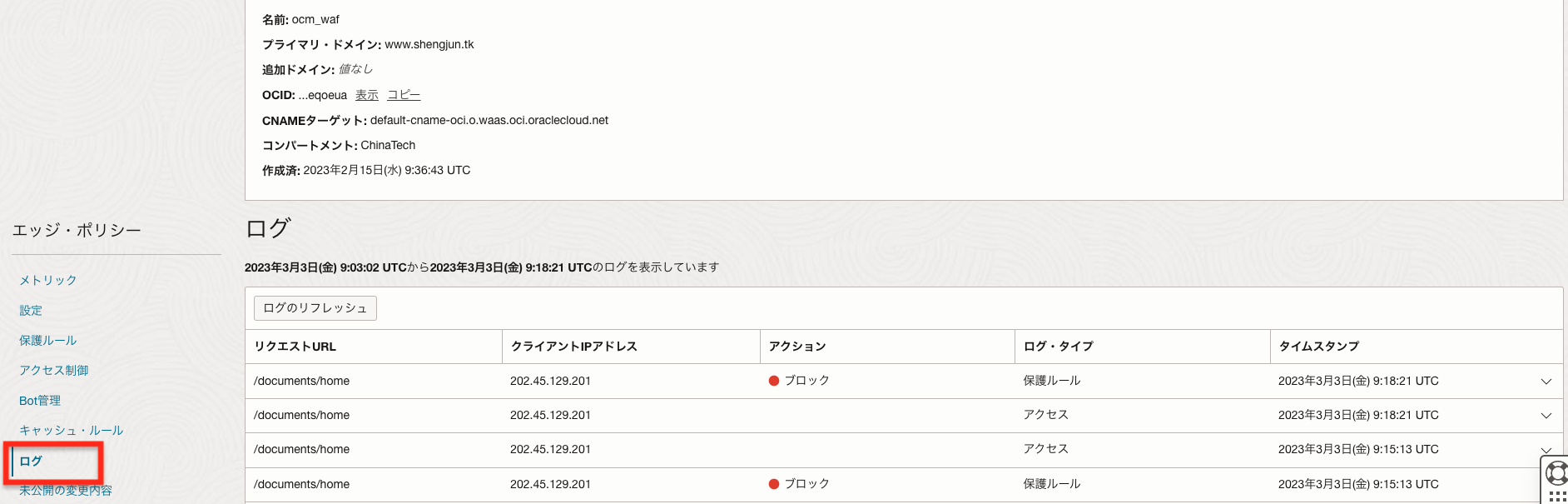Screen dimensions: 1568x504
Task: Click the primary domain www.shengjun.tk
Action: click(429, 45)
